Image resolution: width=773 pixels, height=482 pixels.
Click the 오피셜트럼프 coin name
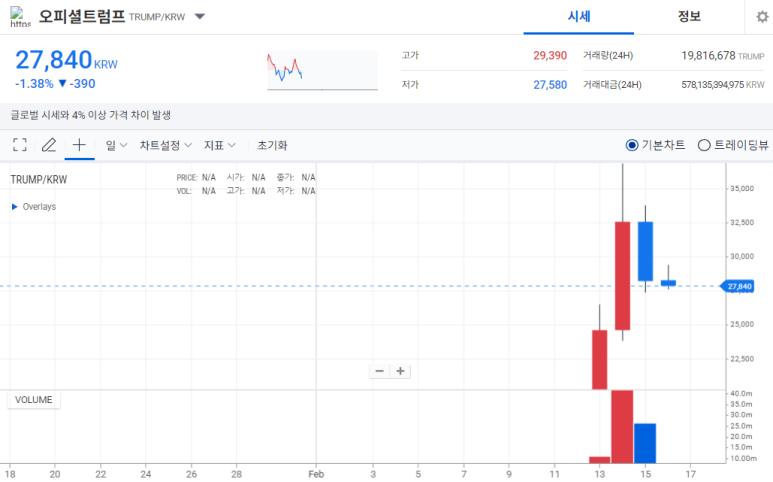click(82, 16)
